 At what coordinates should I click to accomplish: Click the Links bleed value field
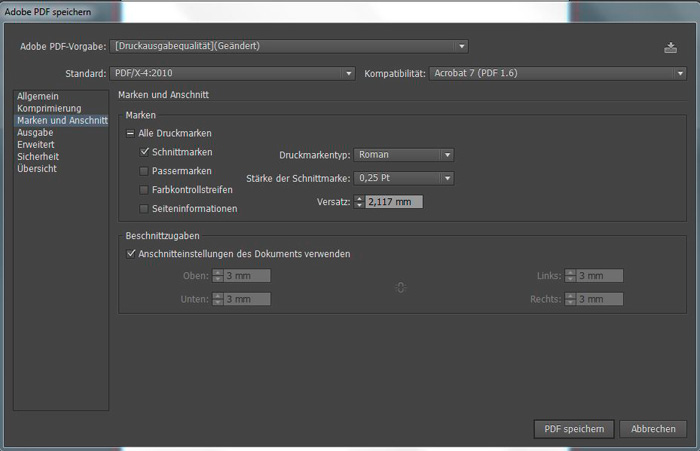[x=600, y=276]
